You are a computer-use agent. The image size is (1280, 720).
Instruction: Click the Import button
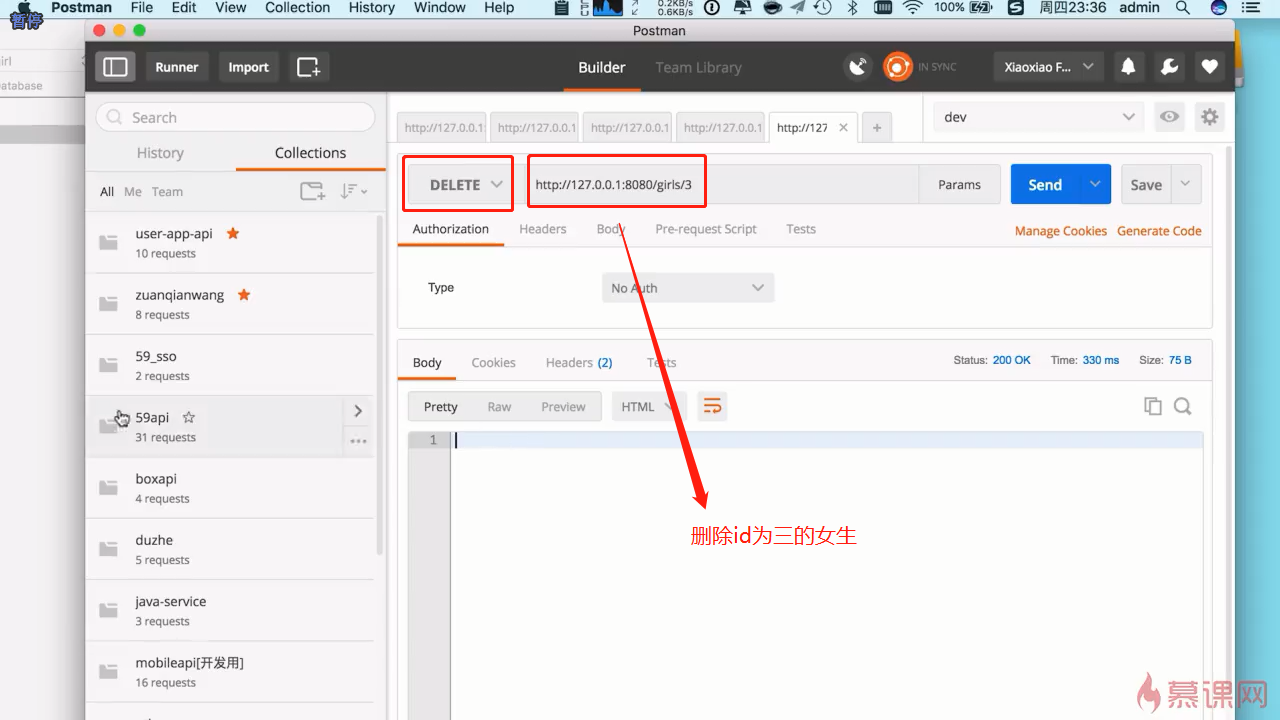pyautogui.click(x=248, y=67)
